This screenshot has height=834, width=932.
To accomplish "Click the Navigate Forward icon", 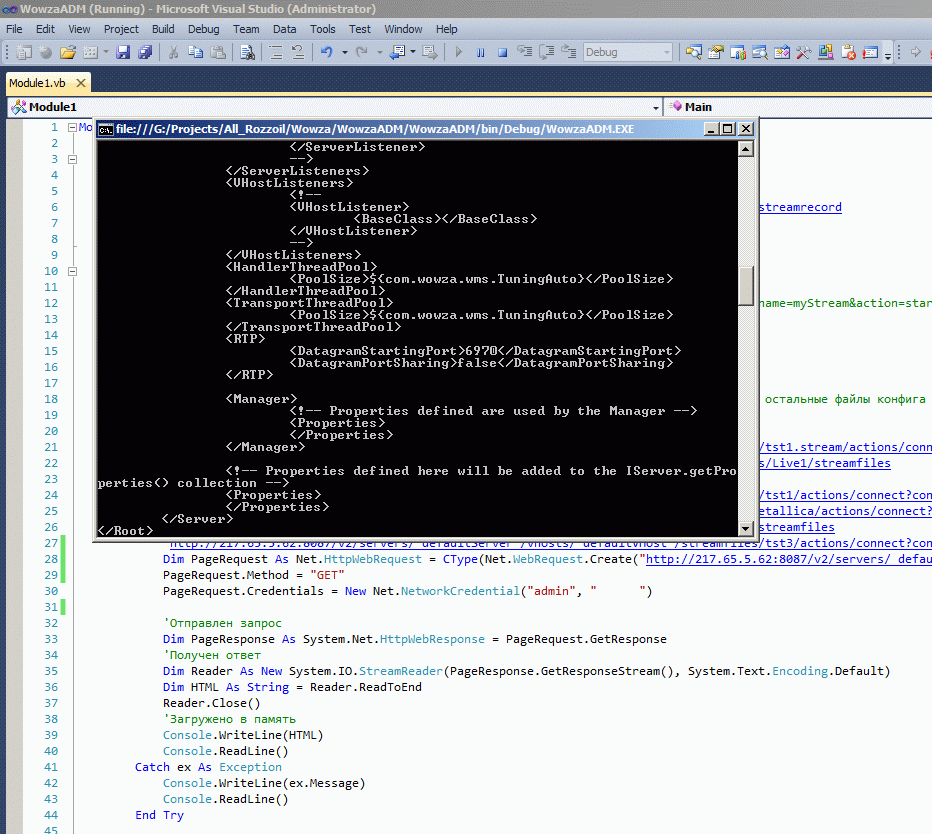I will point(430,52).
